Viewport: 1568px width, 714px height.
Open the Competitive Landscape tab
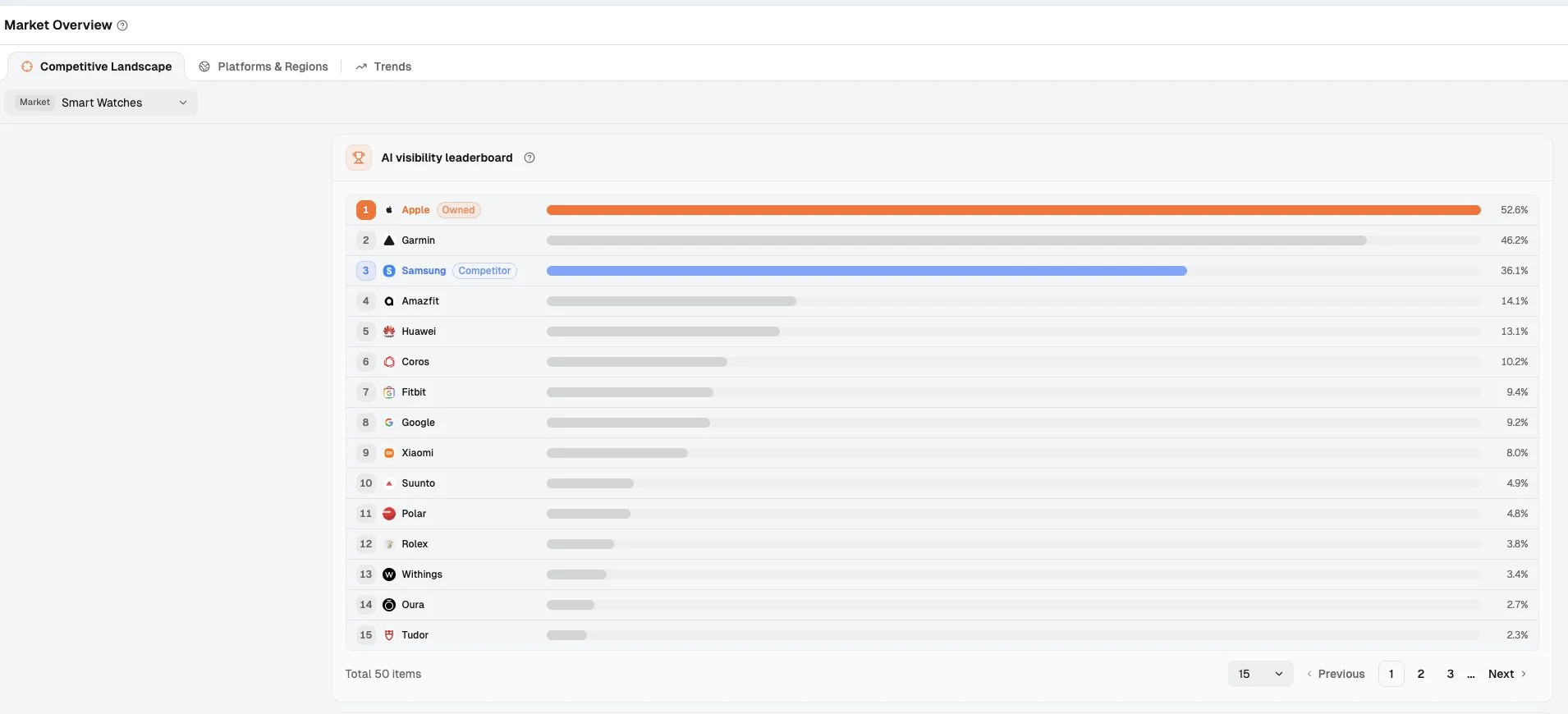click(96, 66)
